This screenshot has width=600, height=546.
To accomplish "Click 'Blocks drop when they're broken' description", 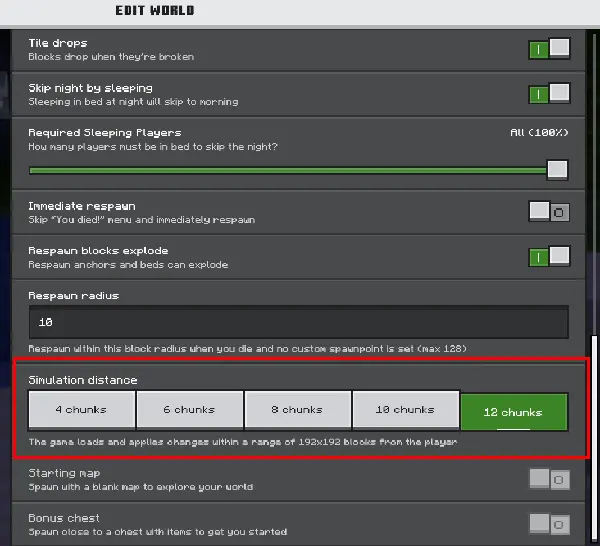I will pos(111,57).
